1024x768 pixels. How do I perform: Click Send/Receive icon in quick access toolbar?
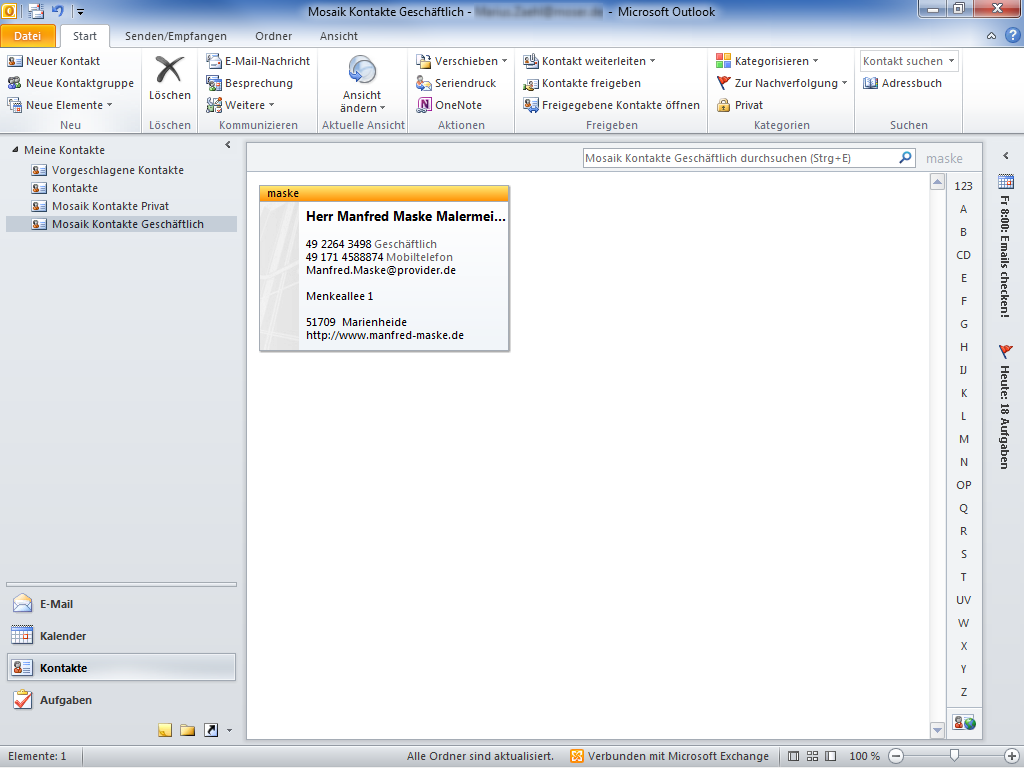(36, 10)
